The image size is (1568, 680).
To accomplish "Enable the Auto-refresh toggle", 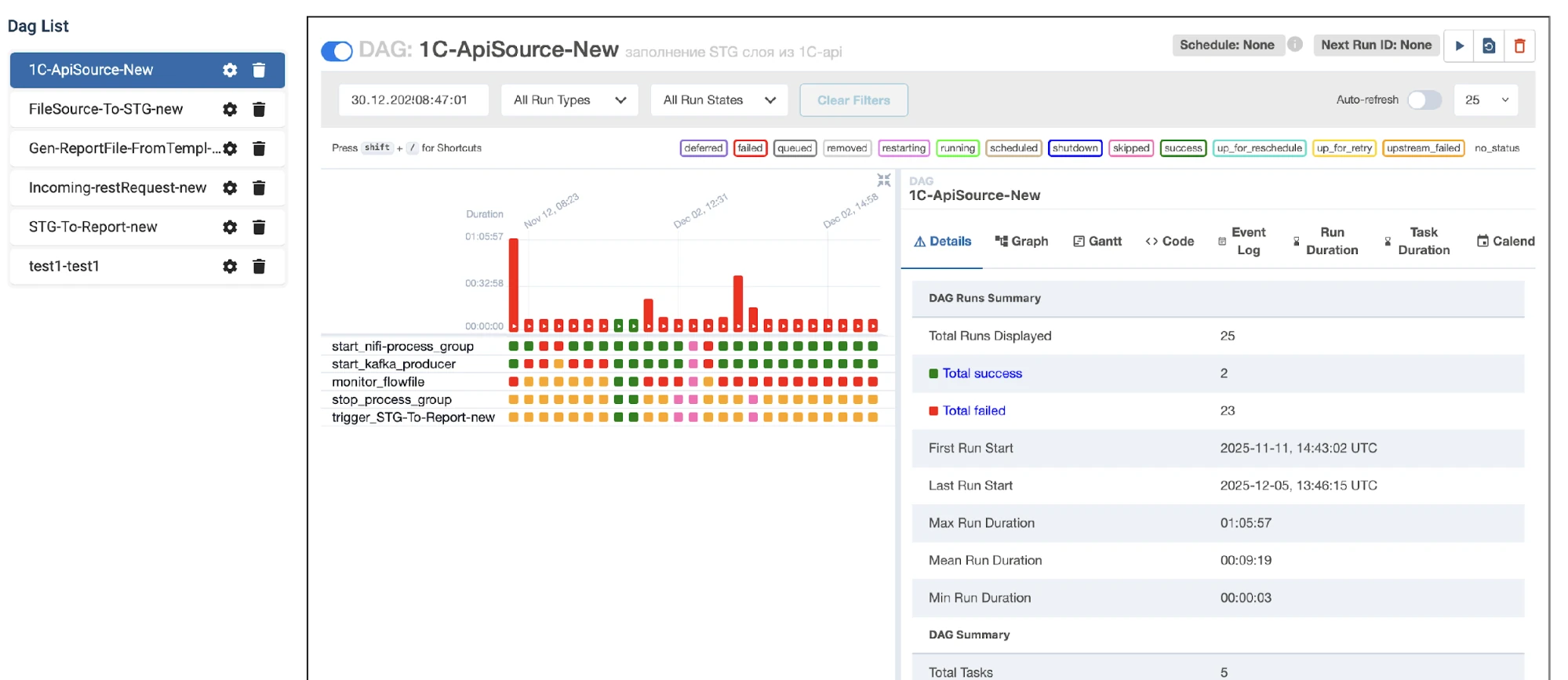I will [x=1424, y=100].
